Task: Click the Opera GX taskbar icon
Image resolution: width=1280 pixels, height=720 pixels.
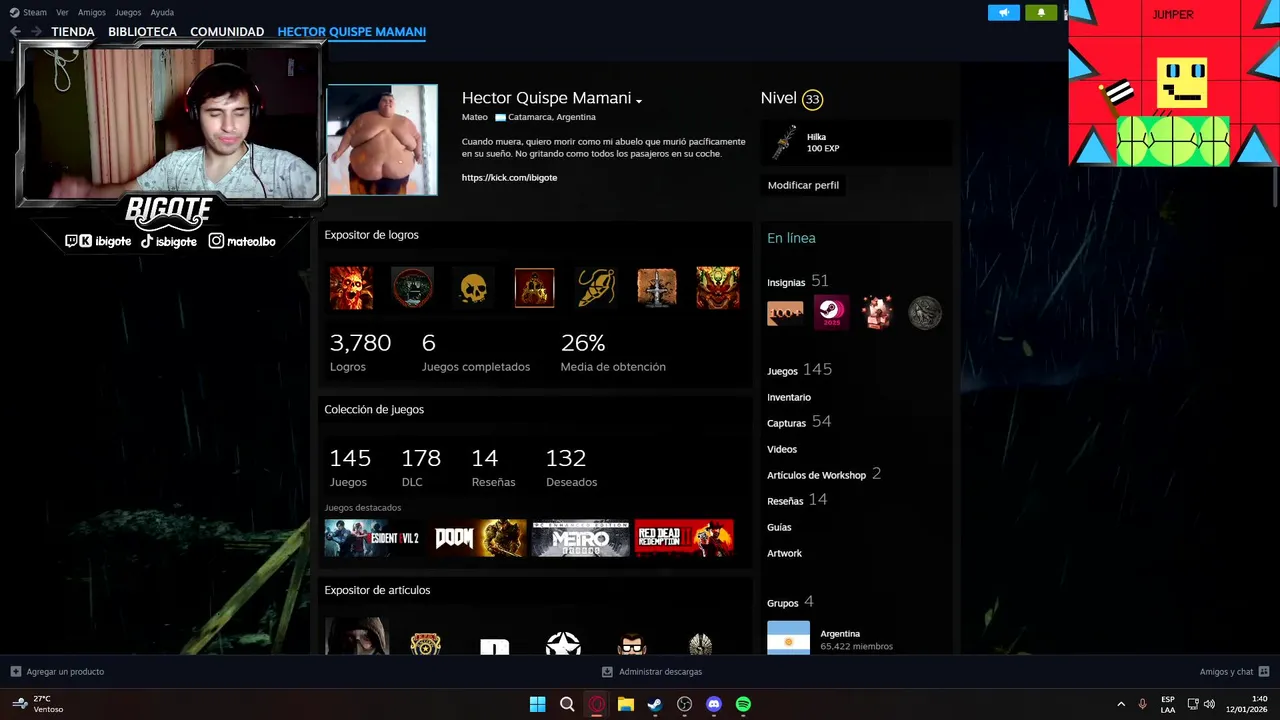Action: (x=597, y=704)
